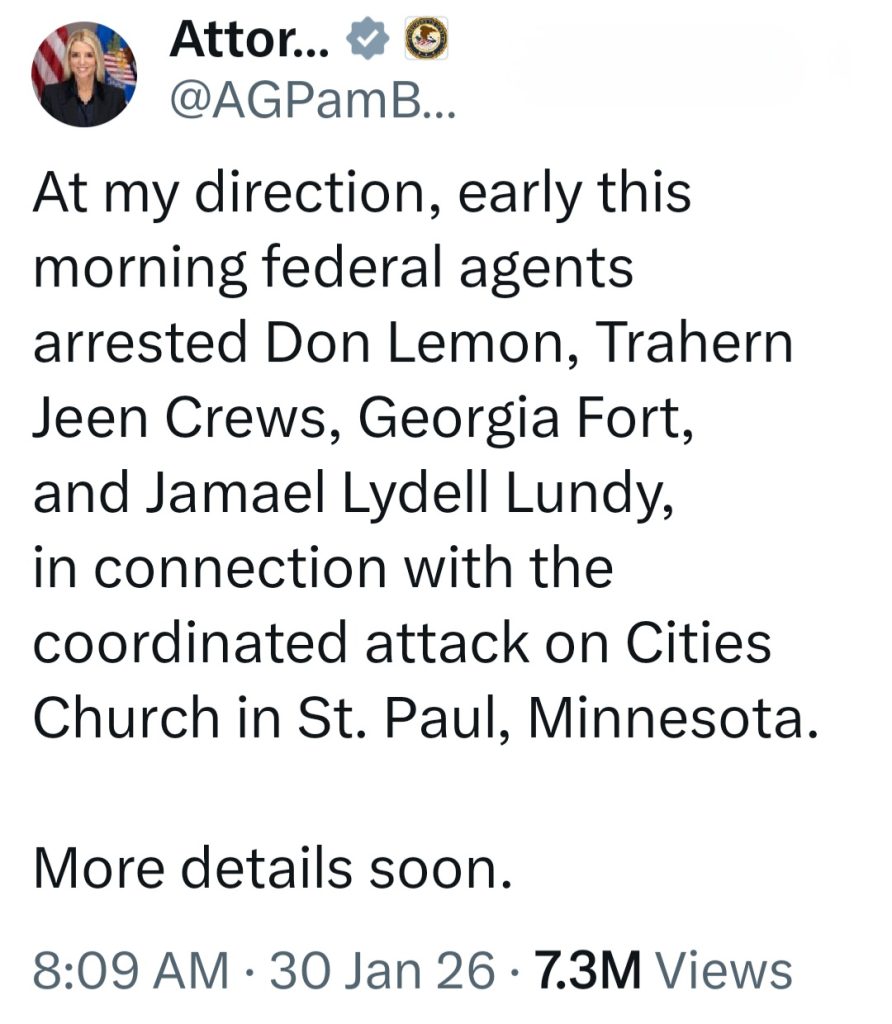Click the Justice Department seal badge
Screen dimensions: 892x1024
tap(425, 40)
